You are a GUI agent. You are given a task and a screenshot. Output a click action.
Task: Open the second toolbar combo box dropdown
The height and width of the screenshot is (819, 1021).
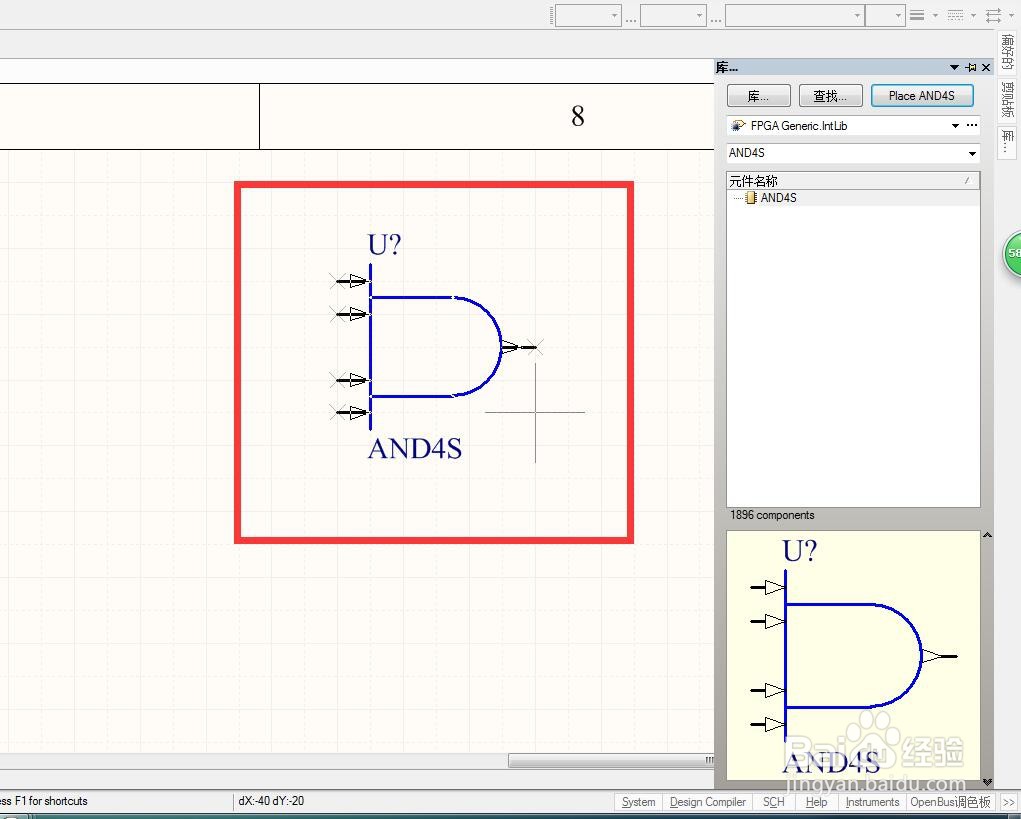coord(699,15)
